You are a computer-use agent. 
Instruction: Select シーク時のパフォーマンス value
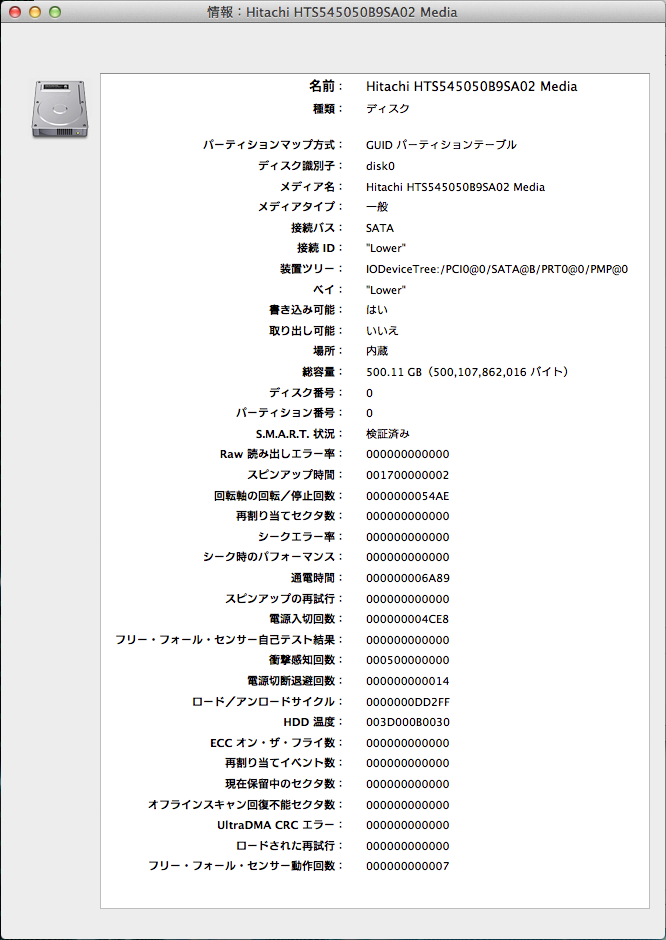[x=408, y=558]
